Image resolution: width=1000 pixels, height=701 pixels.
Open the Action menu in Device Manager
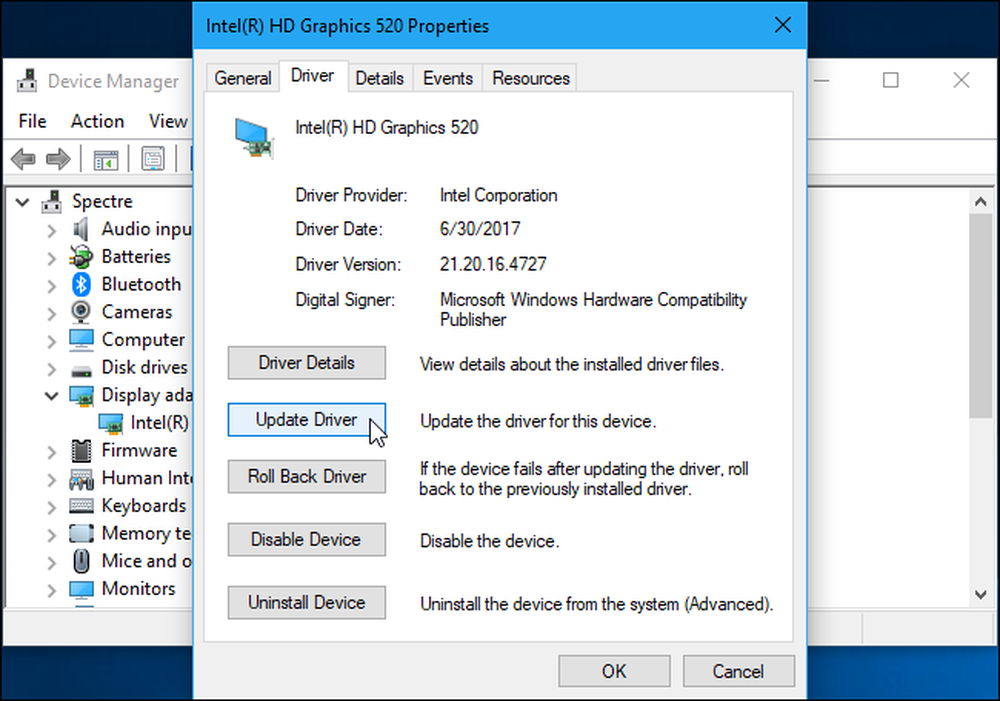(98, 121)
